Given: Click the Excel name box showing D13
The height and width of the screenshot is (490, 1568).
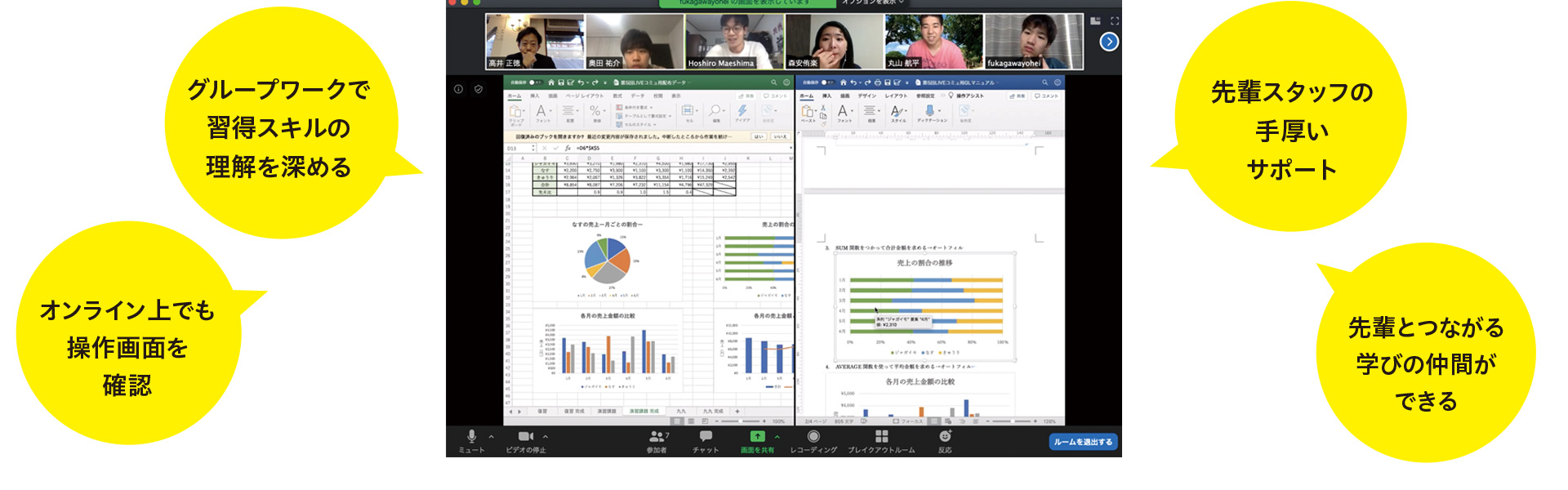Looking at the screenshot, I should (519, 149).
